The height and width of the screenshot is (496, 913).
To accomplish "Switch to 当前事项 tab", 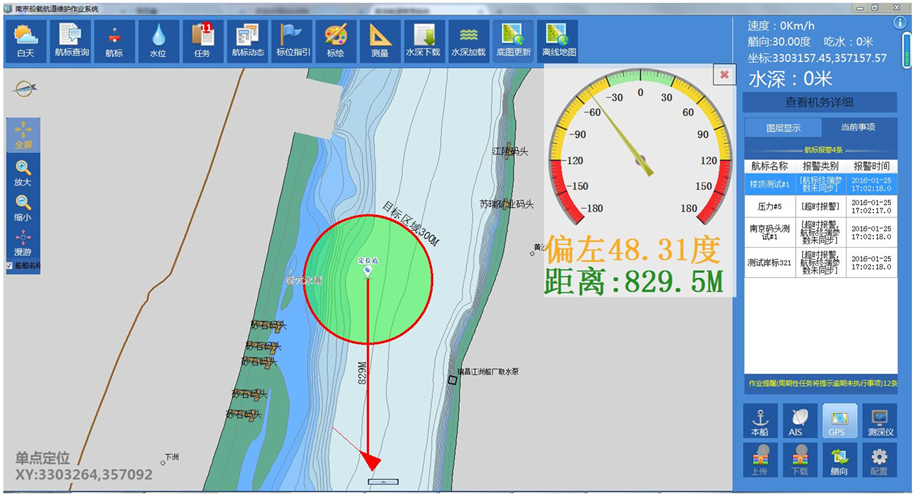I will point(858,127).
